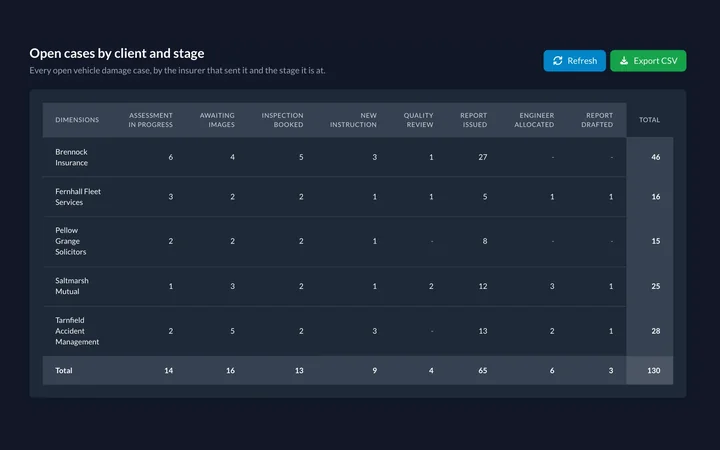Click the Open cases by client and stage title
The width and height of the screenshot is (720, 450).
117,53
